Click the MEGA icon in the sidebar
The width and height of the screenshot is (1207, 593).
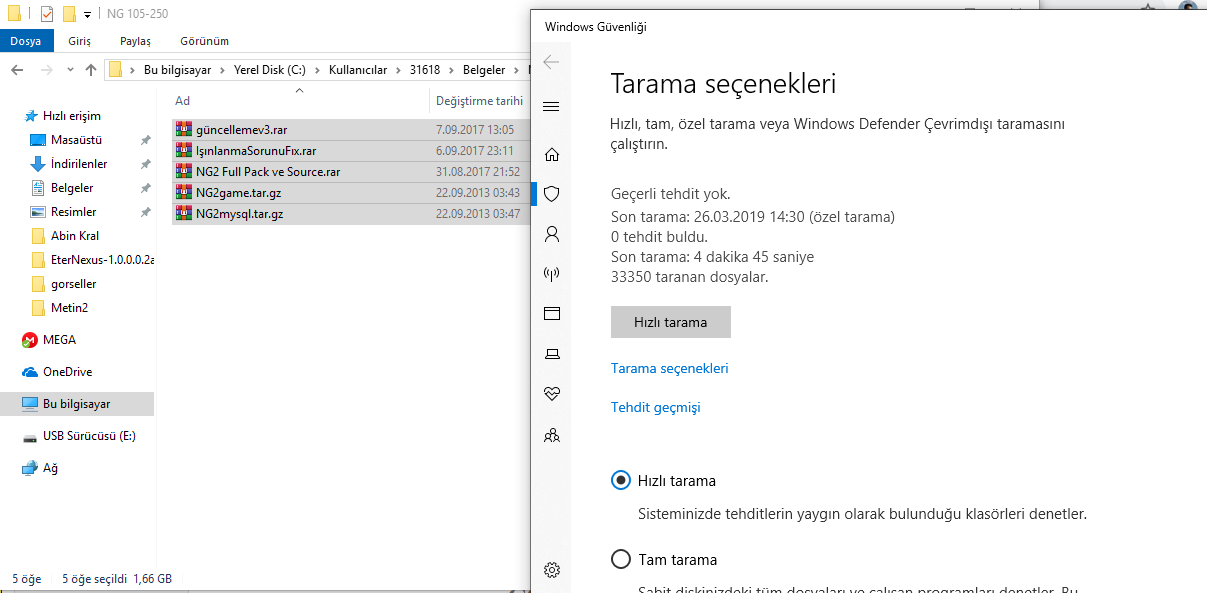30,340
